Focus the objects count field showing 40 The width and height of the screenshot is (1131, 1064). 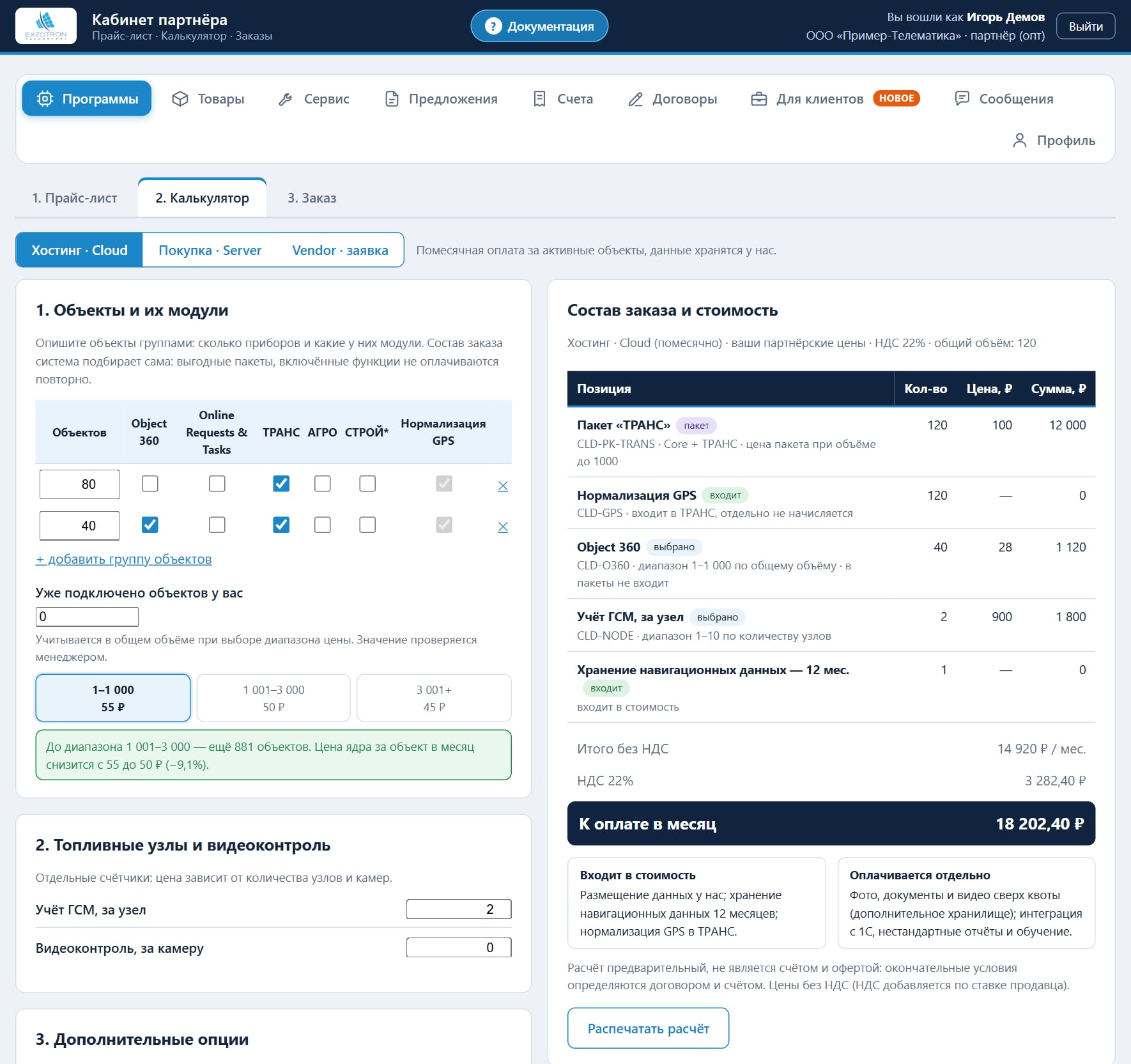[79, 525]
